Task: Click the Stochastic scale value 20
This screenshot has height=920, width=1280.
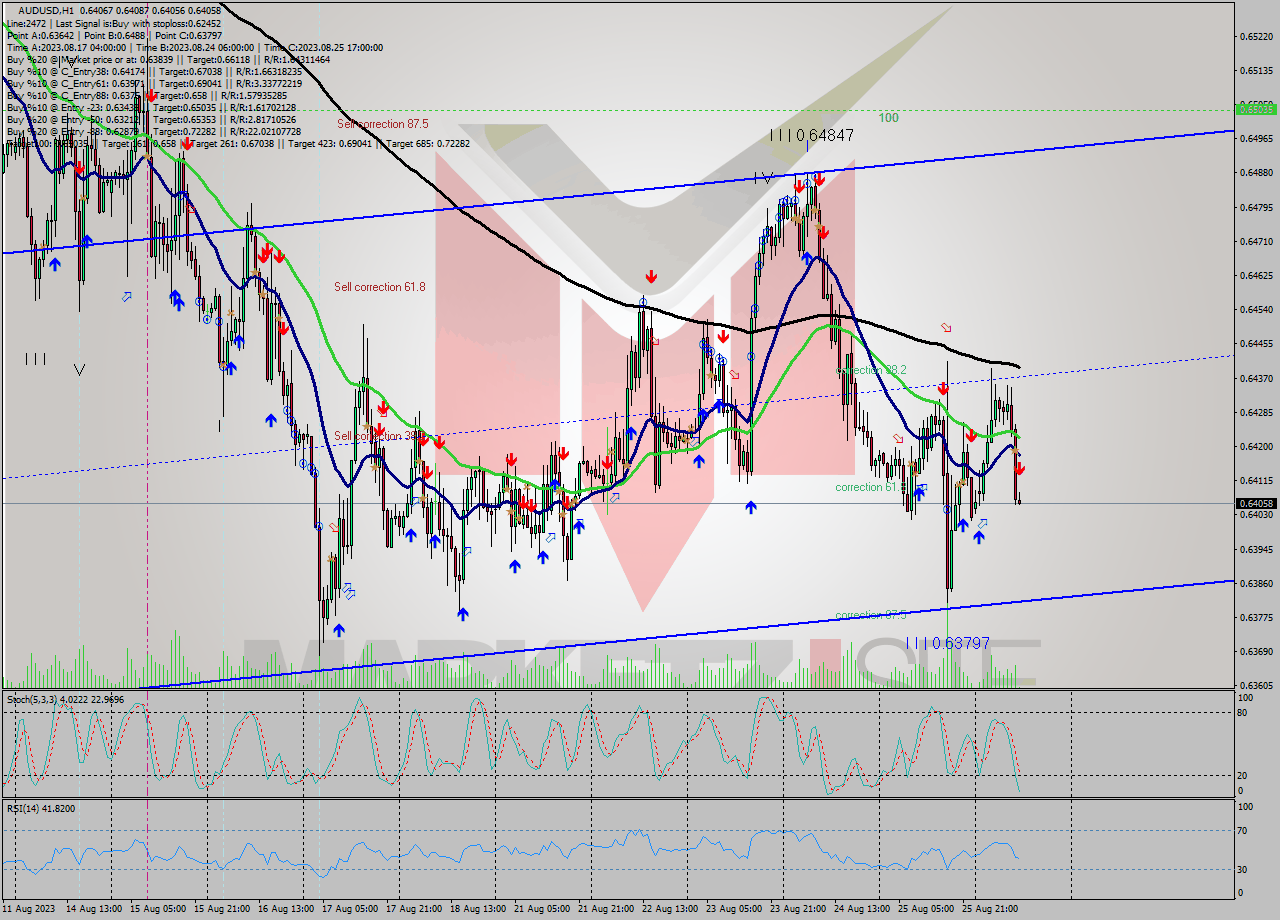Action: coord(1244,775)
